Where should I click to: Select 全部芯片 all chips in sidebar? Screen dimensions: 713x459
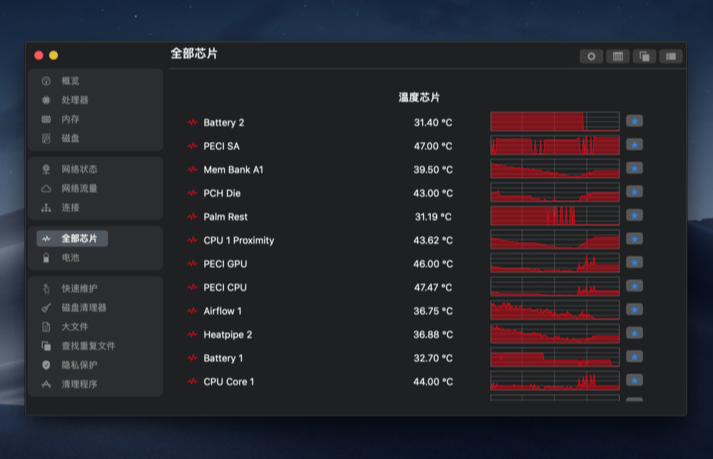(79, 239)
